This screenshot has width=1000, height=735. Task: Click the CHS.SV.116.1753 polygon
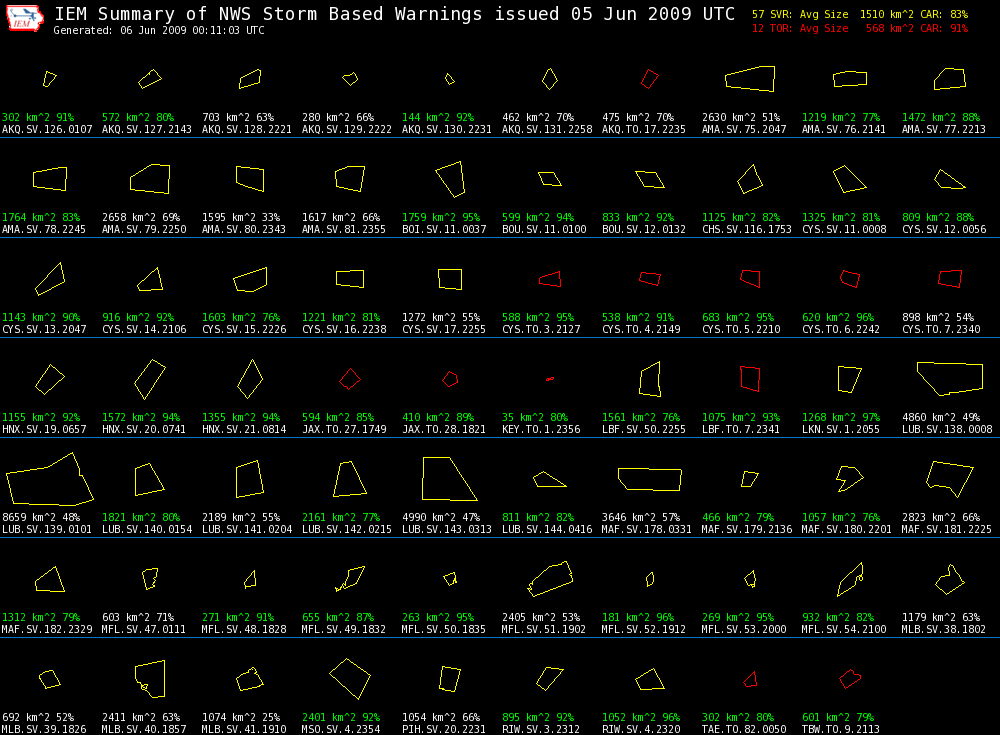click(750, 179)
